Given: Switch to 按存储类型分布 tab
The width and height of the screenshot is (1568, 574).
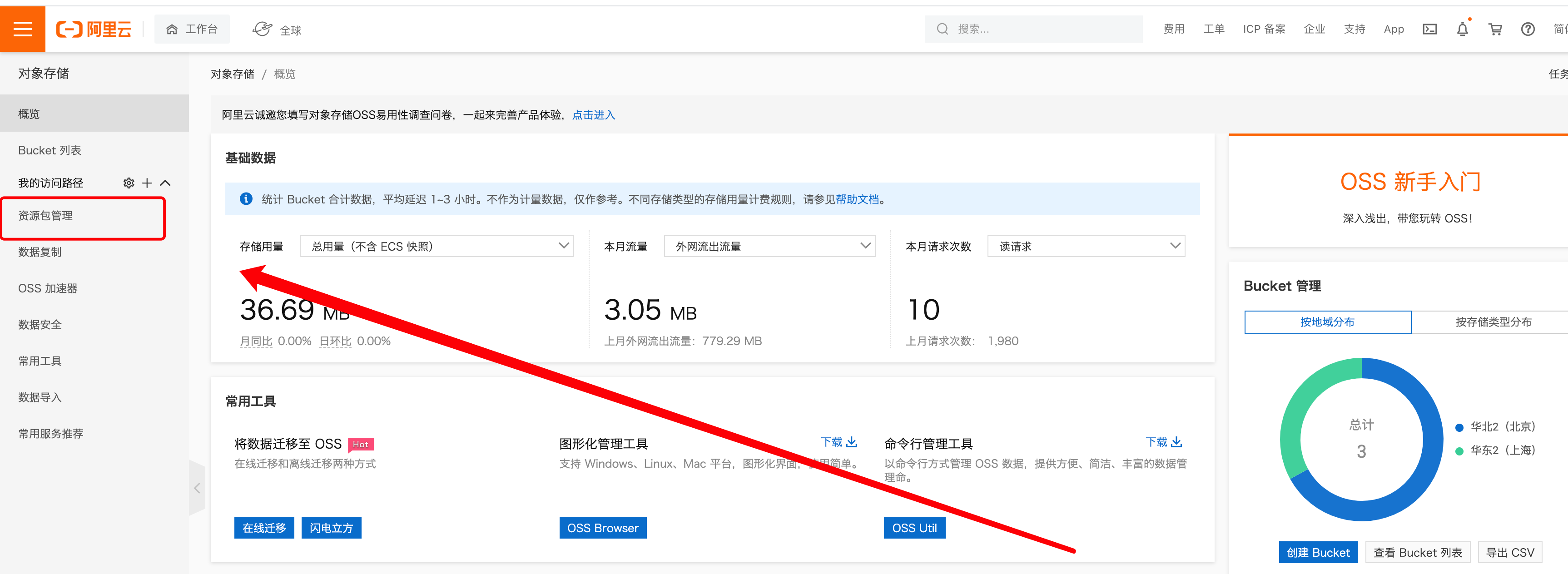Looking at the screenshot, I should pos(1493,322).
